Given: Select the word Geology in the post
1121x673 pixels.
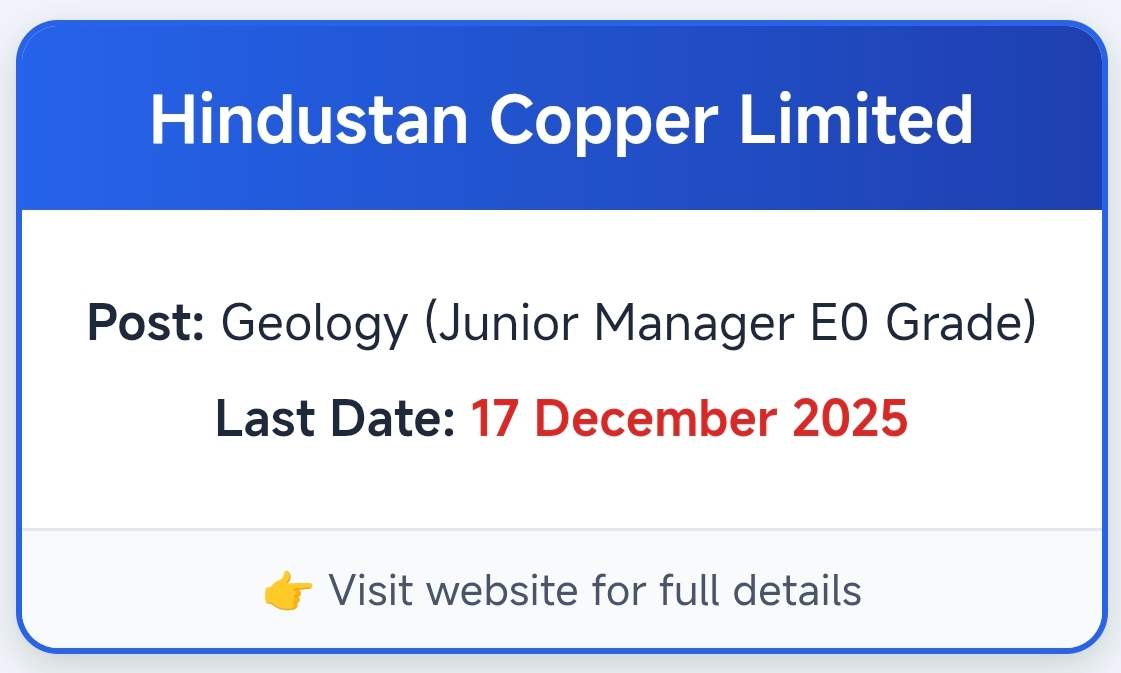Looking at the screenshot, I should point(314,326).
